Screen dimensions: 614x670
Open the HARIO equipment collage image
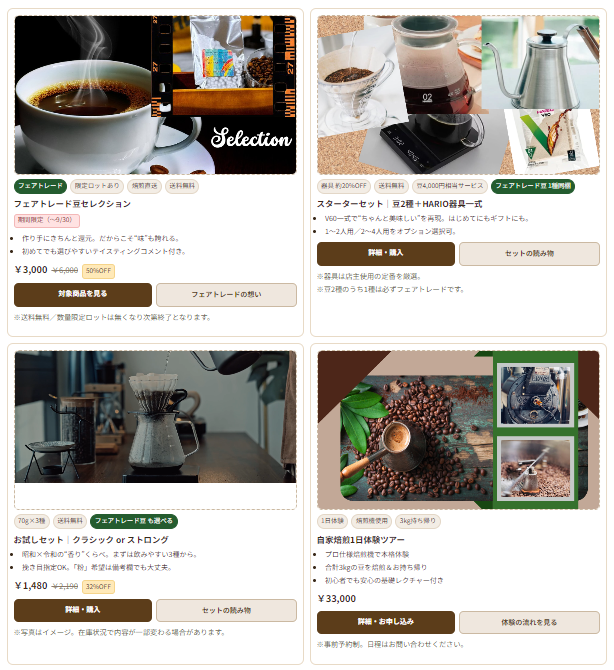point(458,95)
